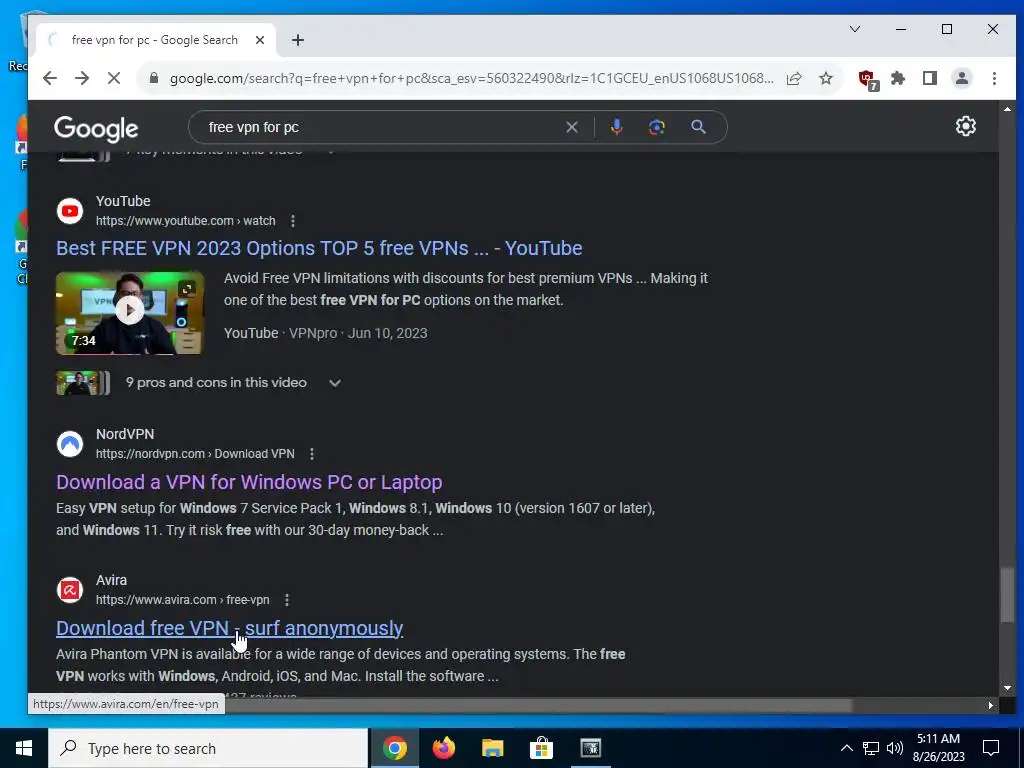Open more options for YouTube result
The width and height of the screenshot is (1024, 768).
click(293, 221)
